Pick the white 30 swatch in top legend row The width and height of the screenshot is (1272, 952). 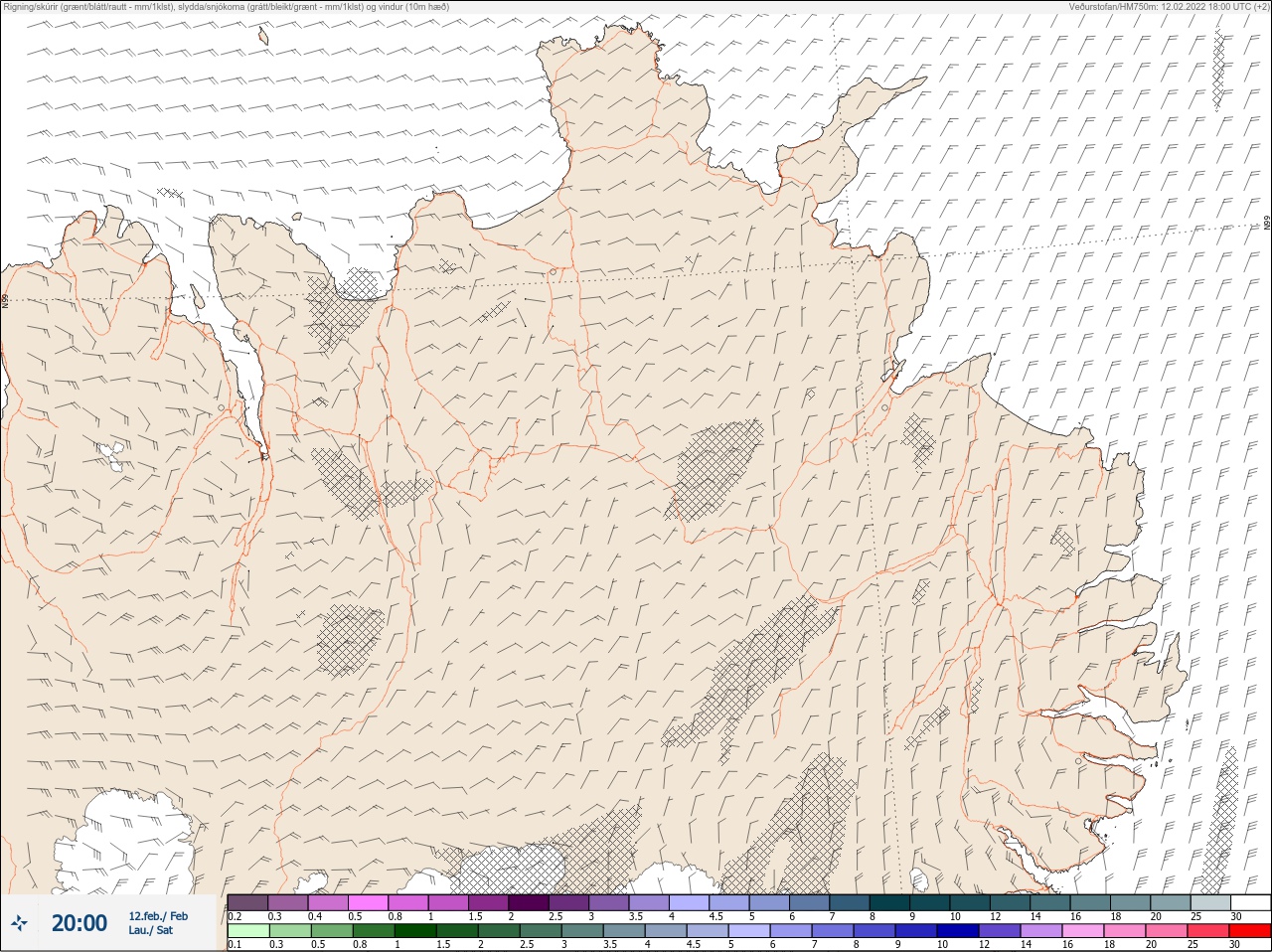(x=1250, y=902)
